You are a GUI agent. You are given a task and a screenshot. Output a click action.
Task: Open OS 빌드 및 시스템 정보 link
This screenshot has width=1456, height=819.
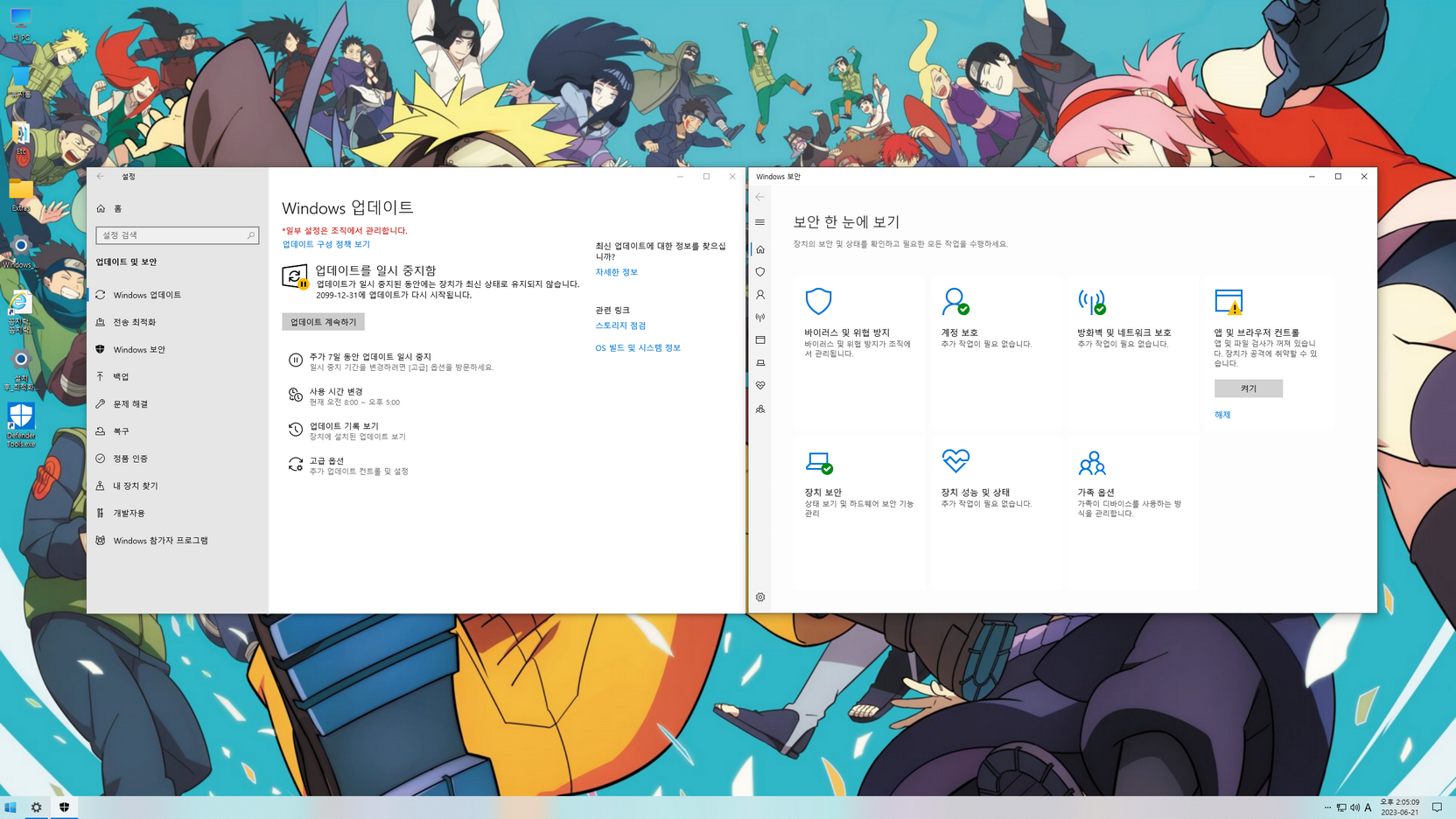coord(638,348)
